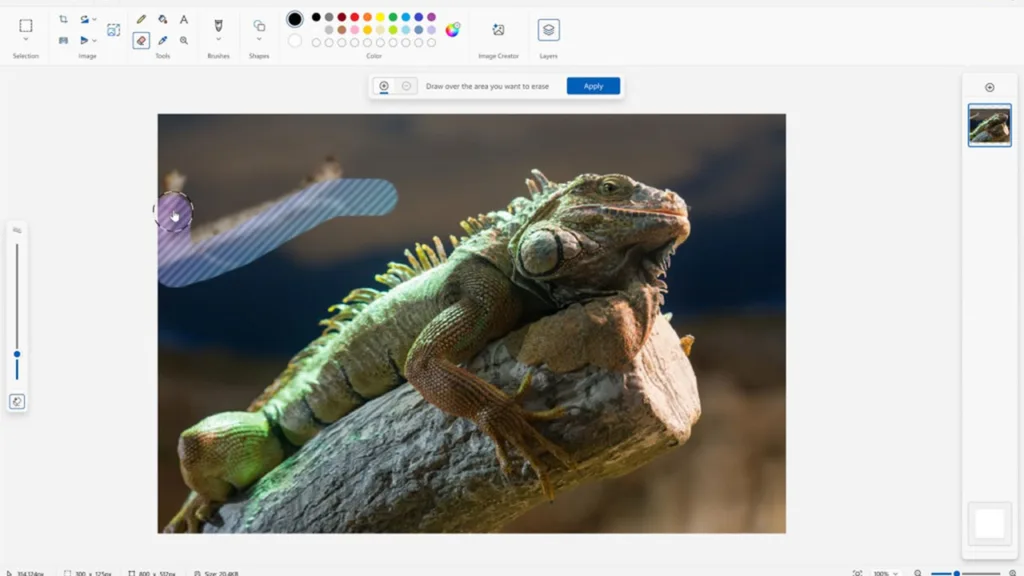Pick the lime green palette color

coord(393,29)
